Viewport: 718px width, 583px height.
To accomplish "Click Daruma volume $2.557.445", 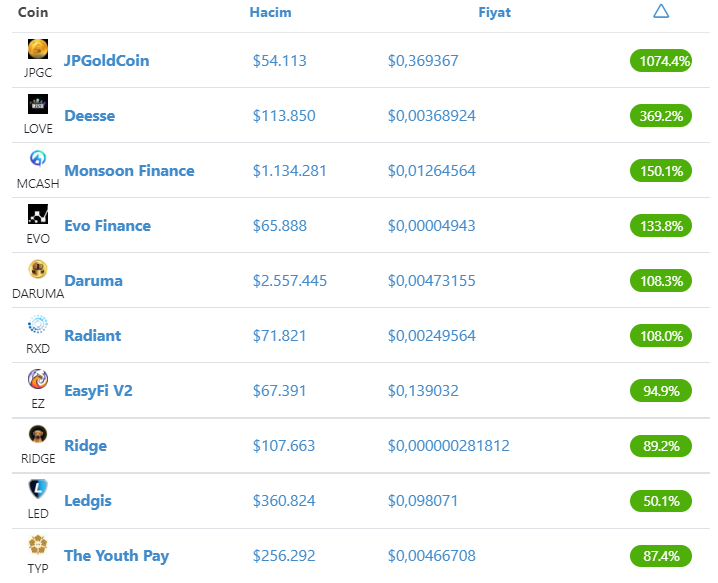I will [289, 280].
